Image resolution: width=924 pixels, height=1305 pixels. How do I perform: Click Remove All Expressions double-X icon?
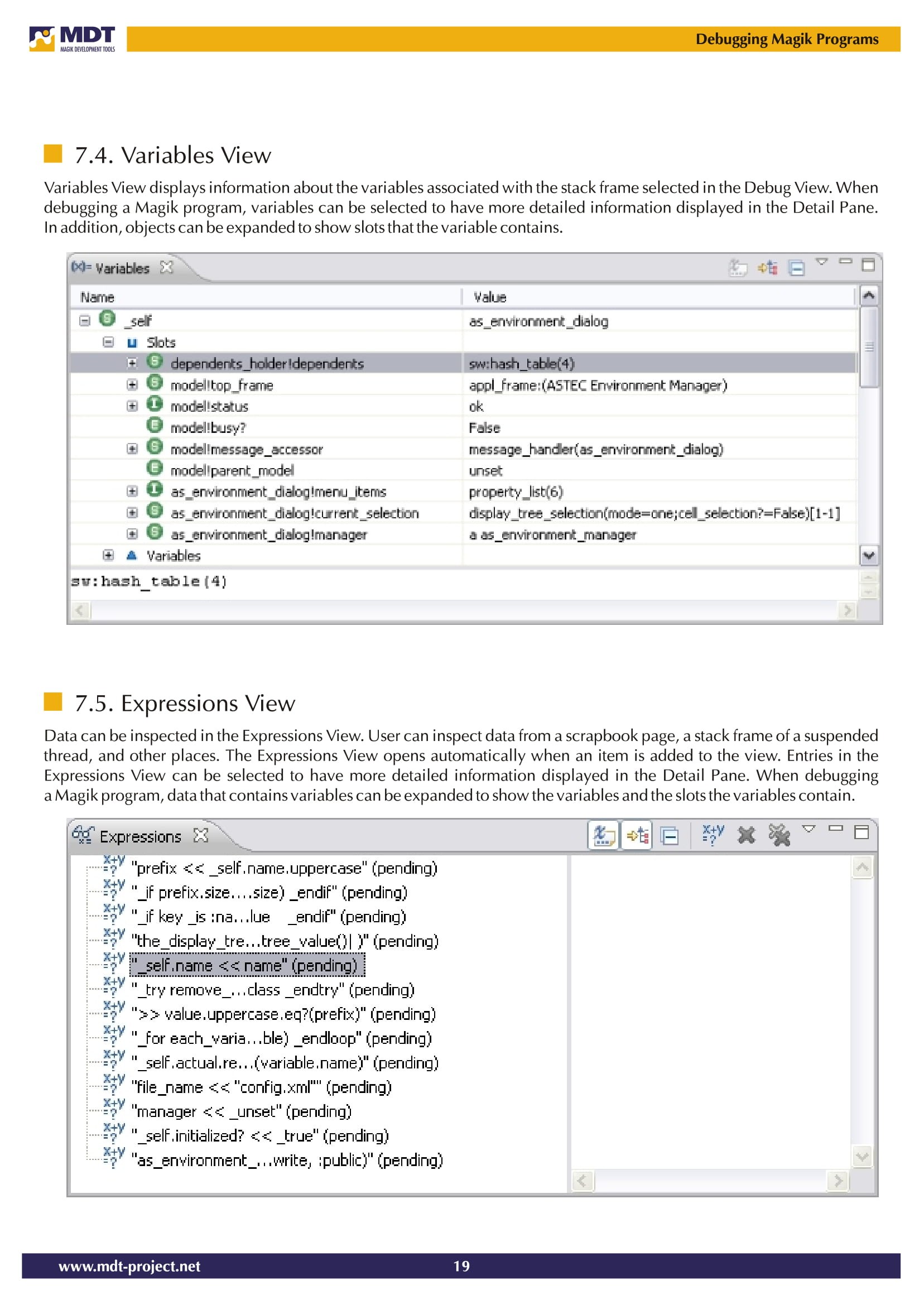779,836
